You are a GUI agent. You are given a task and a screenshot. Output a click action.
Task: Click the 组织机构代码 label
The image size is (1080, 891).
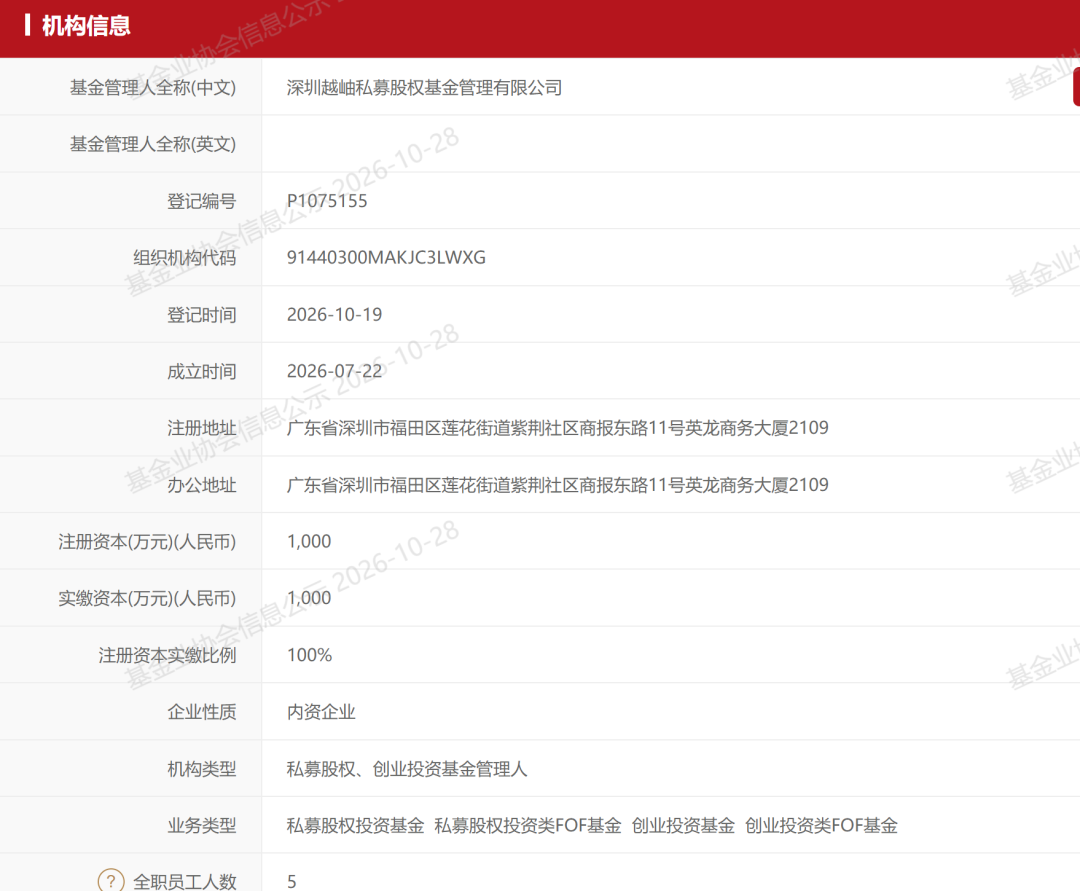(x=185, y=258)
